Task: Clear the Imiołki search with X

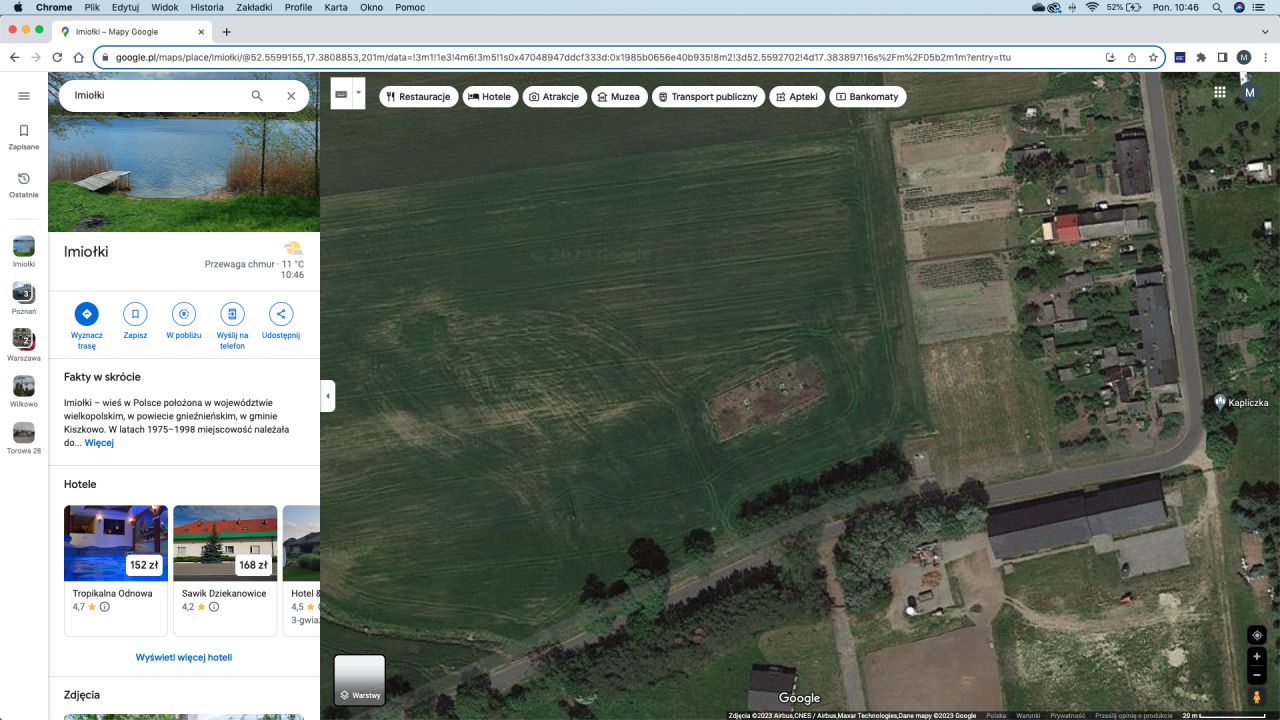Action: pyautogui.click(x=291, y=96)
